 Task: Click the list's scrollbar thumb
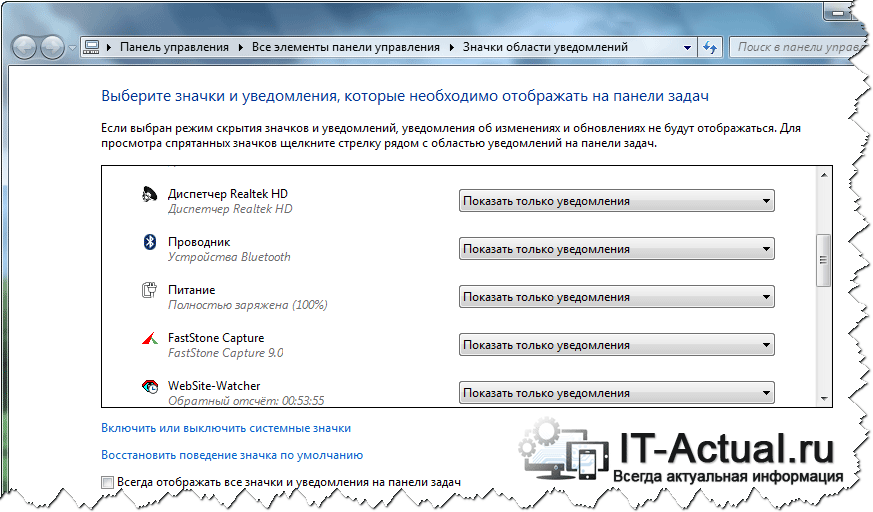[823, 260]
